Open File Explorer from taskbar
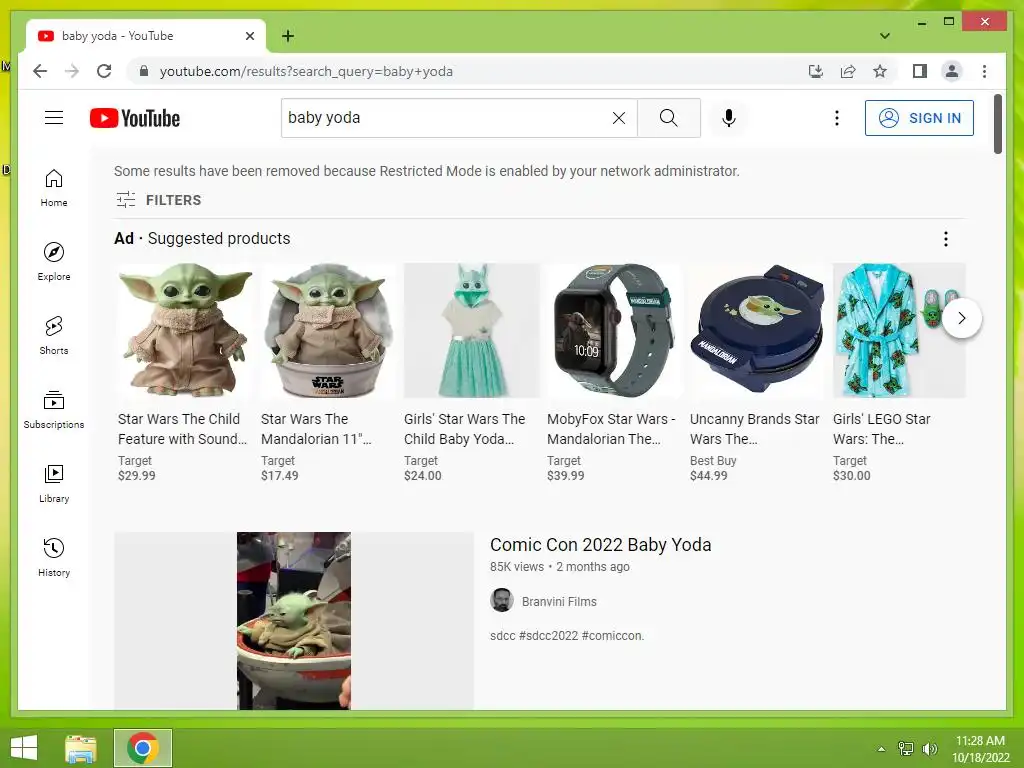The height and width of the screenshot is (768, 1024). pyautogui.click(x=80, y=748)
